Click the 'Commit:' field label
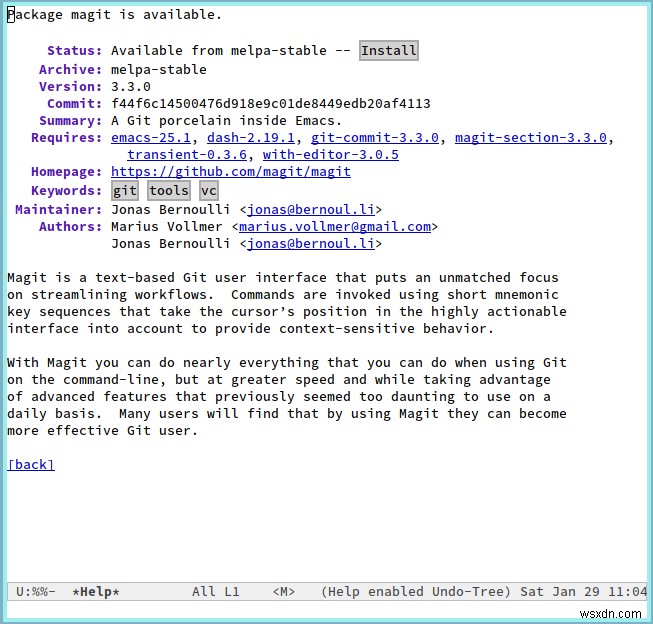Image resolution: width=653 pixels, height=624 pixels. tap(75, 103)
